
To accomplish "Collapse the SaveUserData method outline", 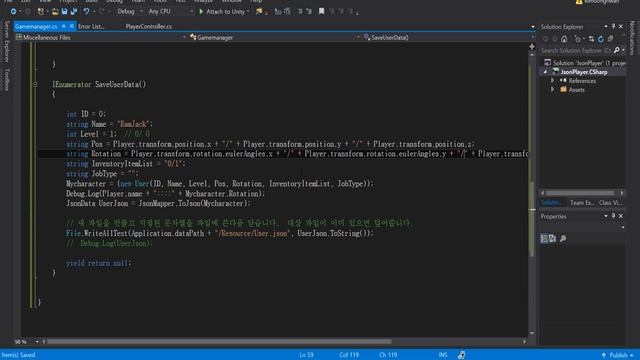I will (x=35, y=84).
